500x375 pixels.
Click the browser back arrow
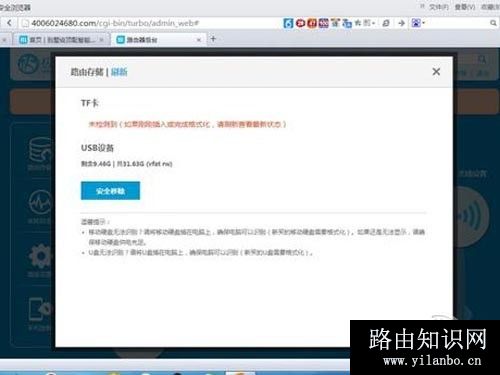coord(9,23)
